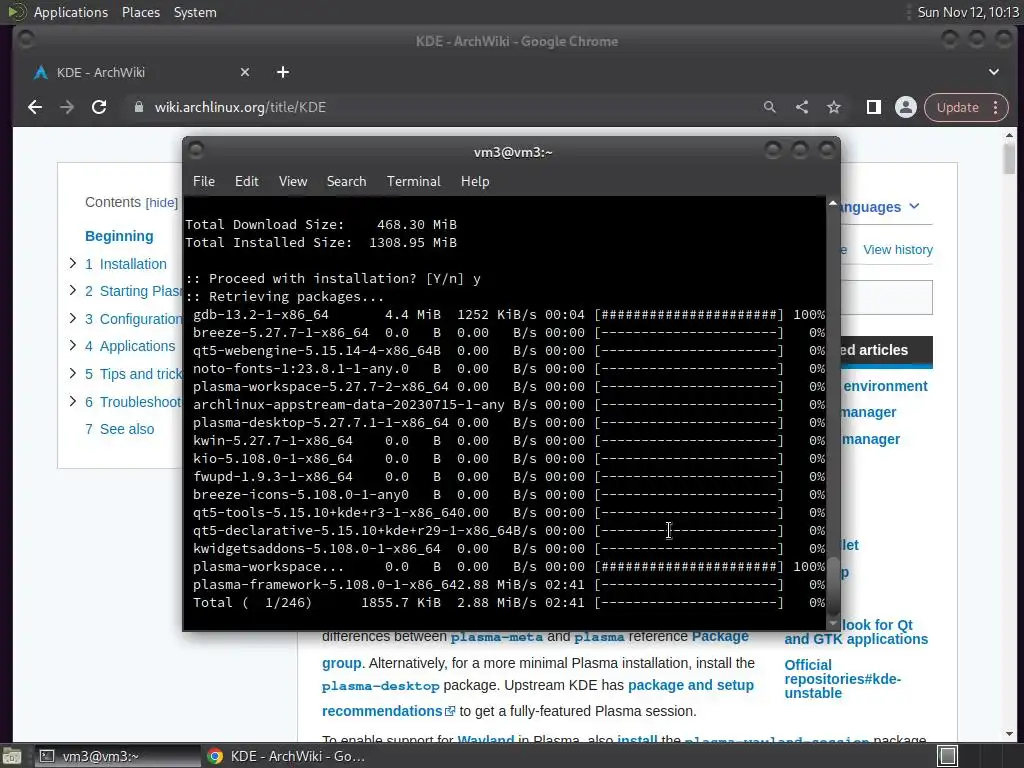Viewport: 1024px width, 768px height.
Task: Open Chrome tab search chevron
Action: pyautogui.click(x=994, y=72)
